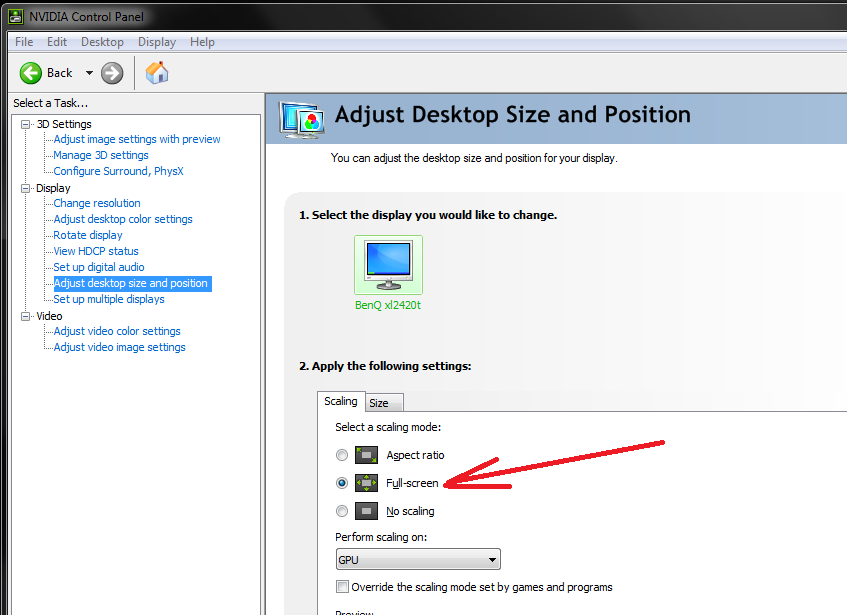
Task: Collapse the 3D Settings tree node
Action: [25, 124]
